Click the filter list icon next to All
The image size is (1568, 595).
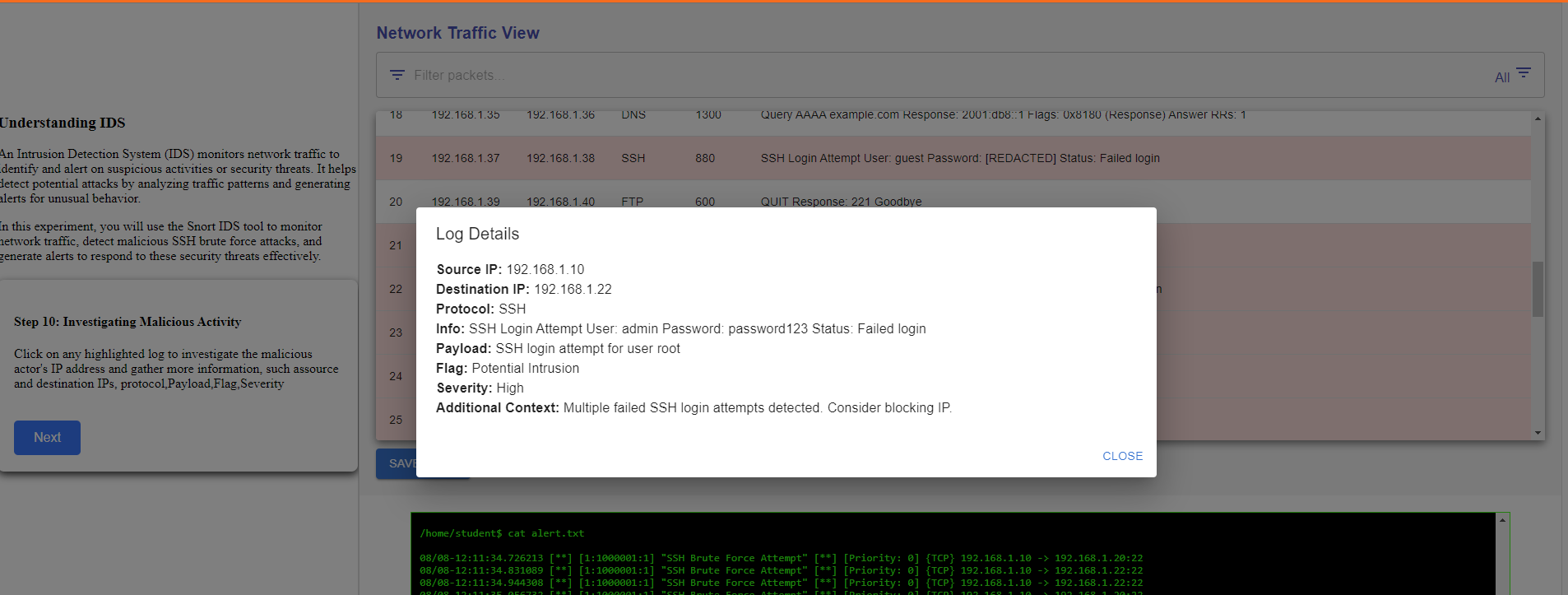point(1524,73)
